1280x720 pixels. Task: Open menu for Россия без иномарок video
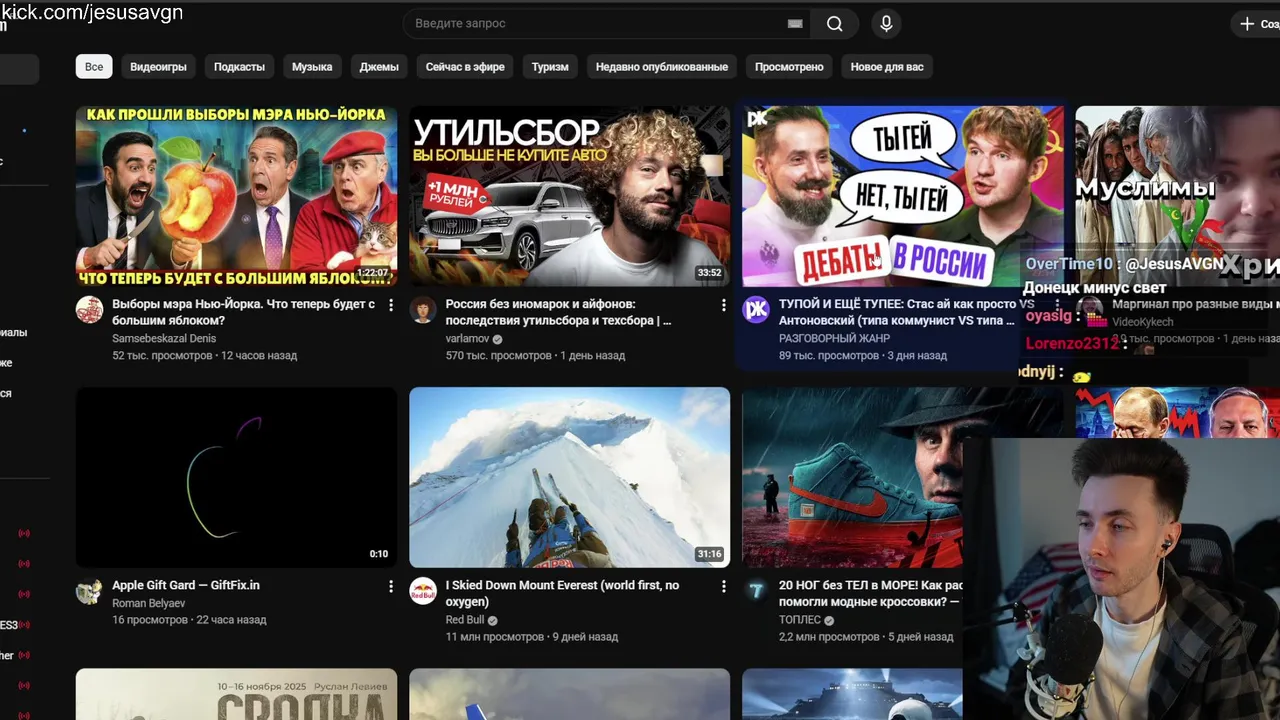(724, 305)
